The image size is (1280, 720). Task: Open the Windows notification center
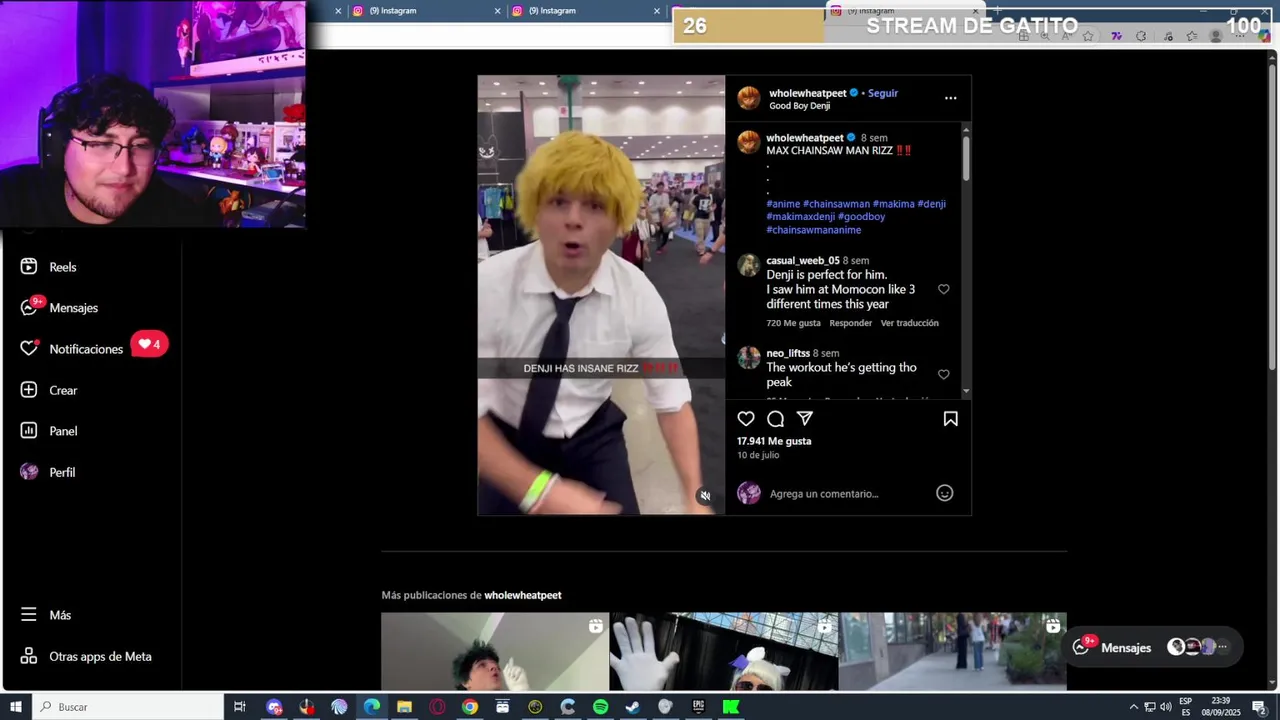(x=1260, y=707)
